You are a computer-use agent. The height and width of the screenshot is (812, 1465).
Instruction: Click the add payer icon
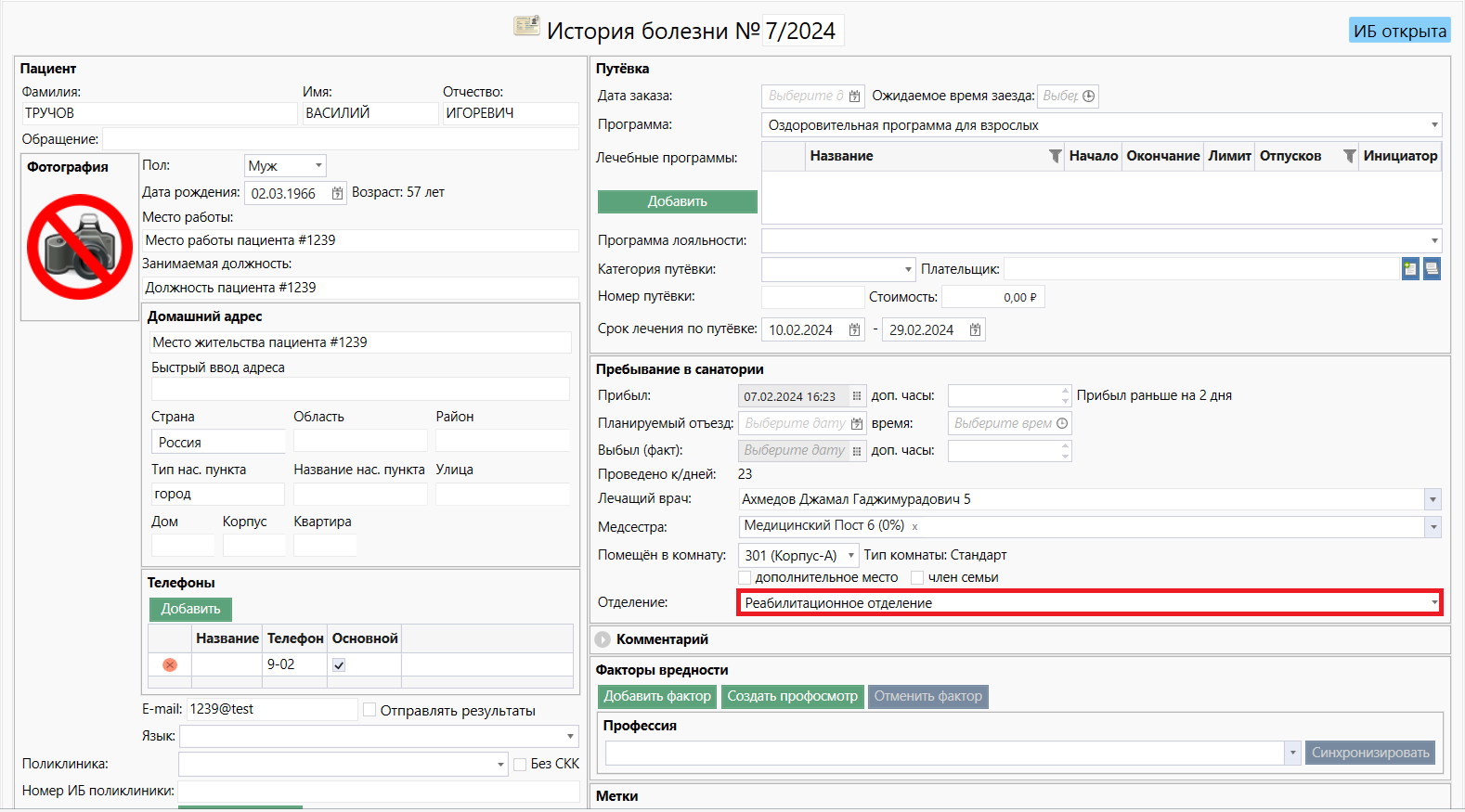pyautogui.click(x=1410, y=269)
